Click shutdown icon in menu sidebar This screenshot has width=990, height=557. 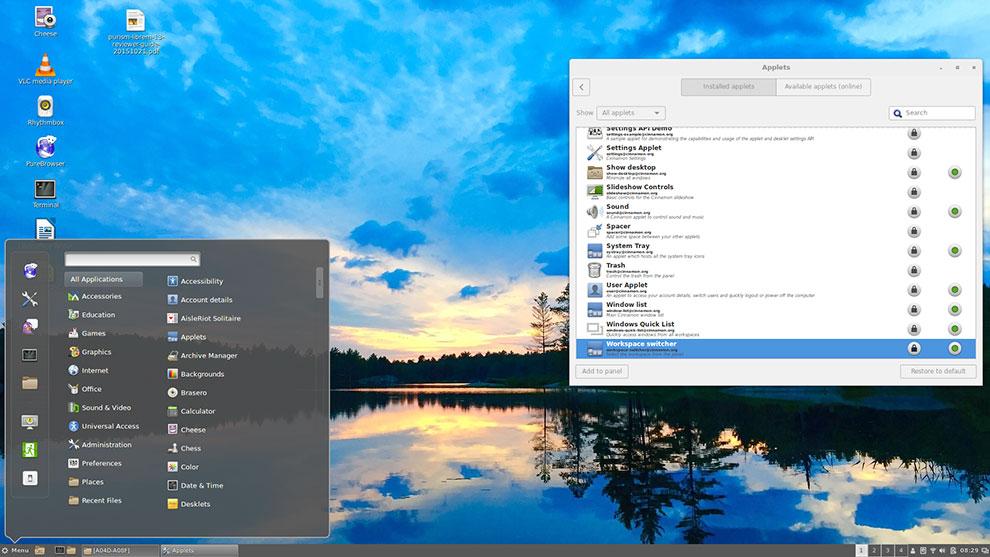coord(30,478)
